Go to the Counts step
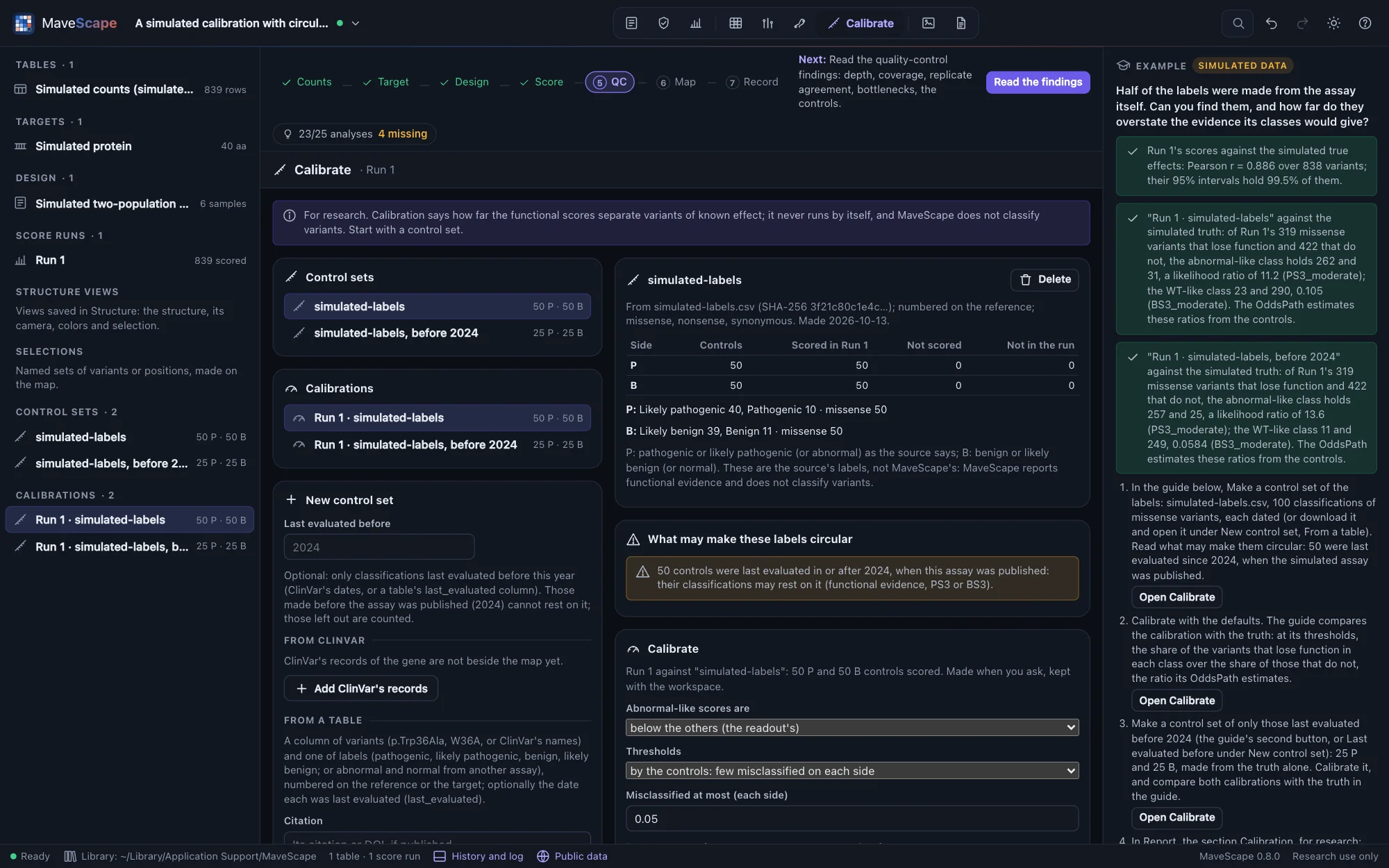 coord(307,82)
